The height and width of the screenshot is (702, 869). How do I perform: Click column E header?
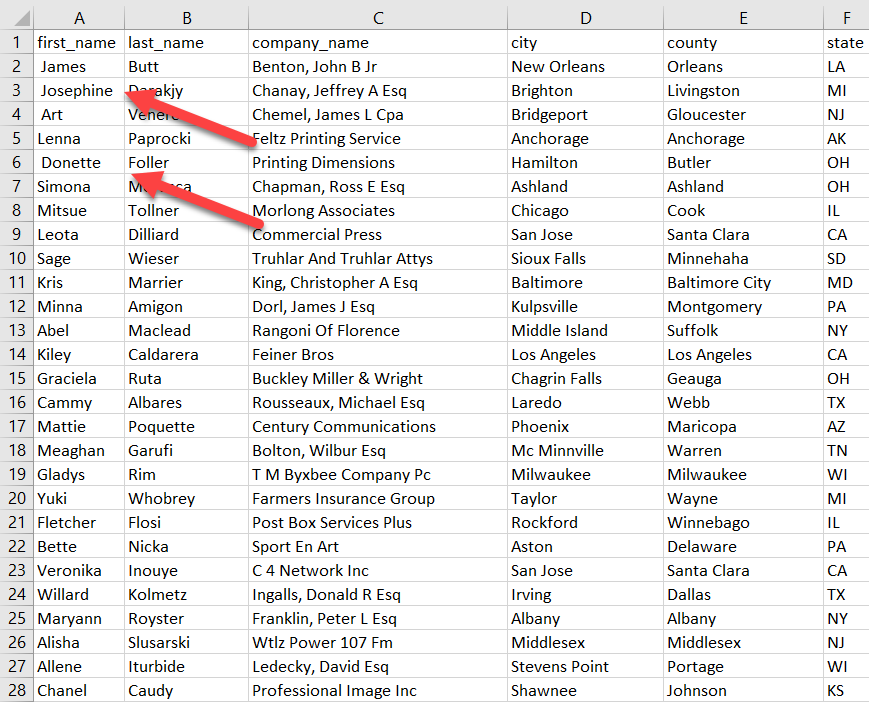click(x=743, y=16)
